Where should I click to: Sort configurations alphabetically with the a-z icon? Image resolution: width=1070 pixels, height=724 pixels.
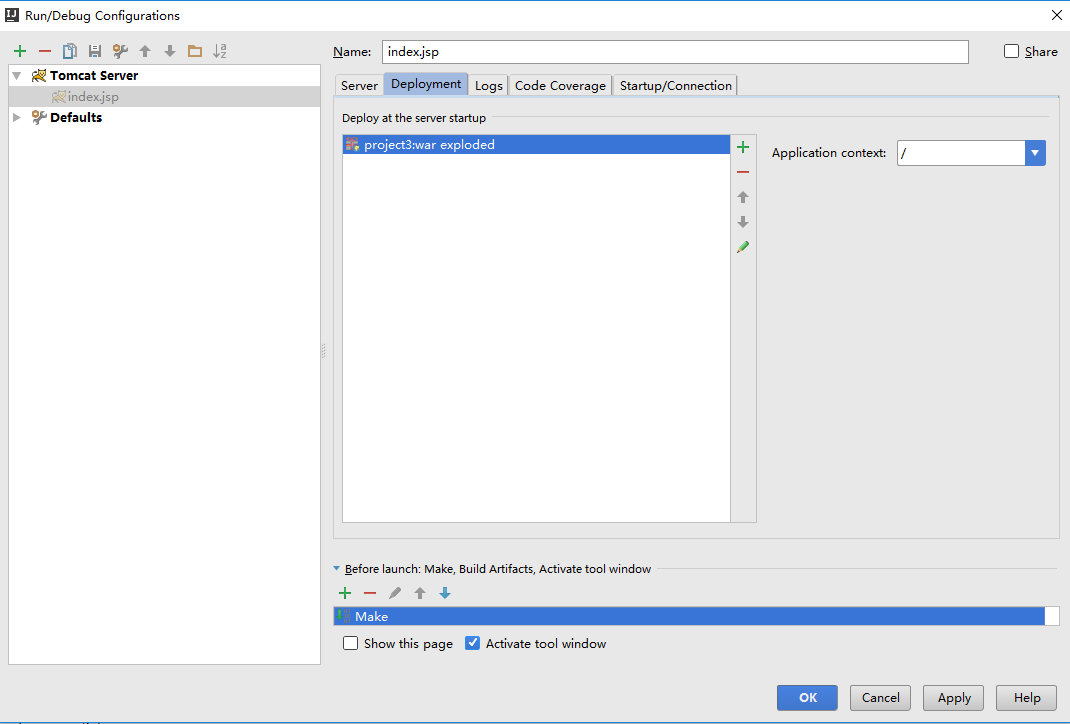220,51
